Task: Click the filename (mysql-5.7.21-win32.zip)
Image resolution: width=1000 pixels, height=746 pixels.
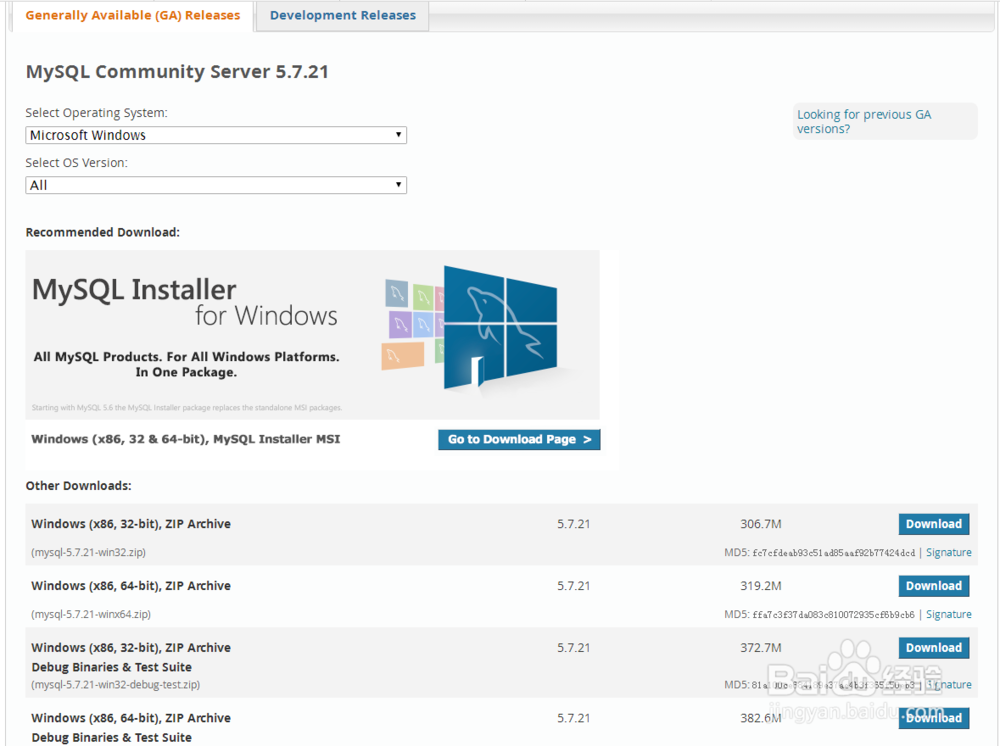Action: coord(88,553)
